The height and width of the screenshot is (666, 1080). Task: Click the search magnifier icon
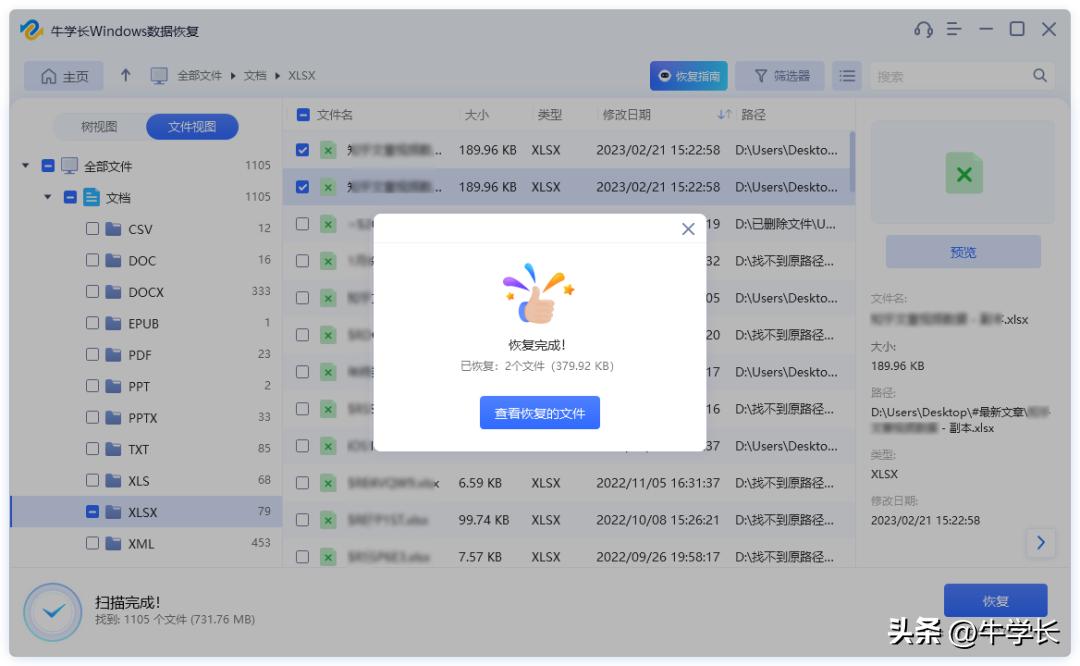click(x=1040, y=76)
